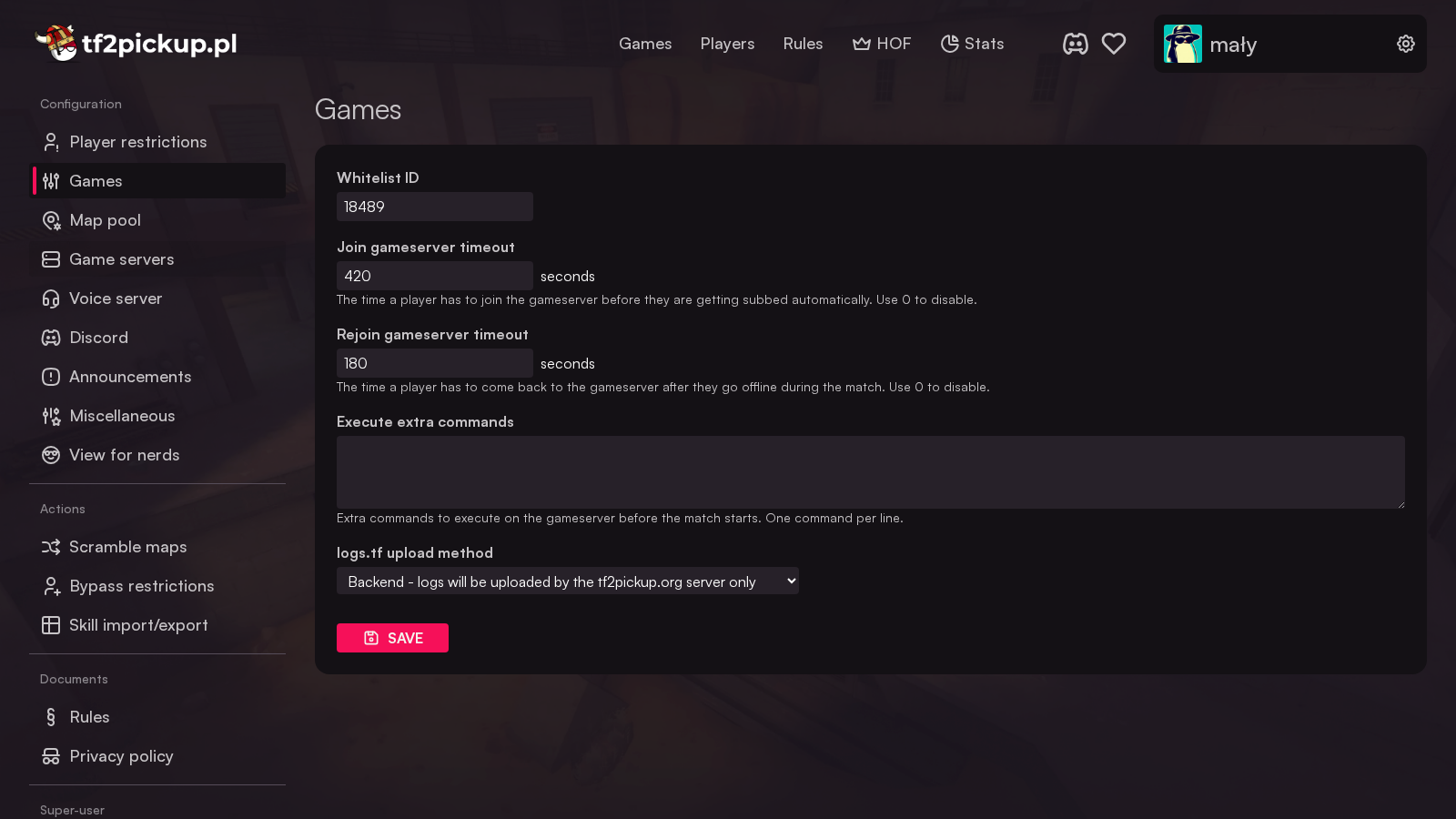Expand the Super-user section

click(72, 809)
